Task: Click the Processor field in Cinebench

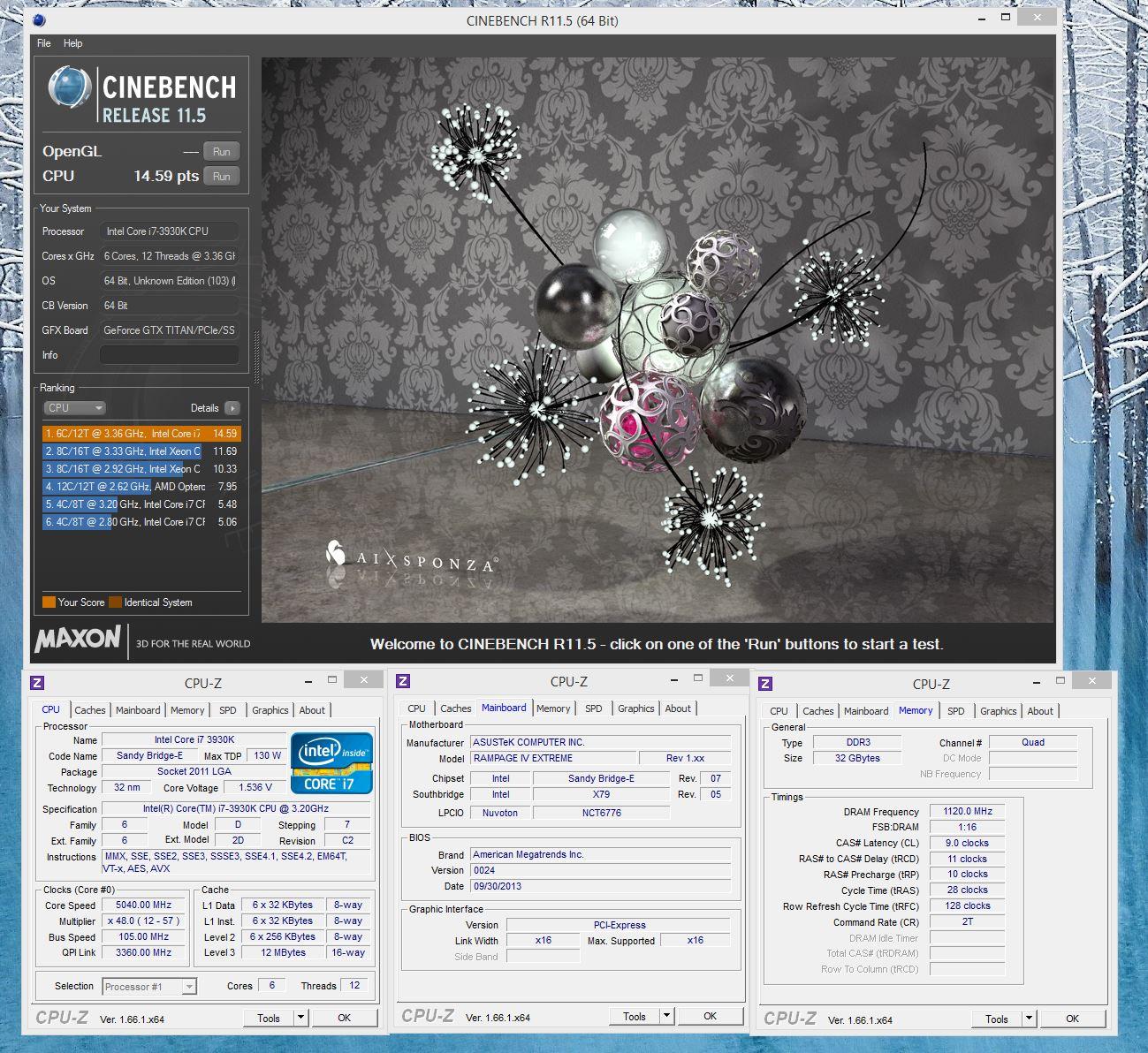Action: coord(170,231)
